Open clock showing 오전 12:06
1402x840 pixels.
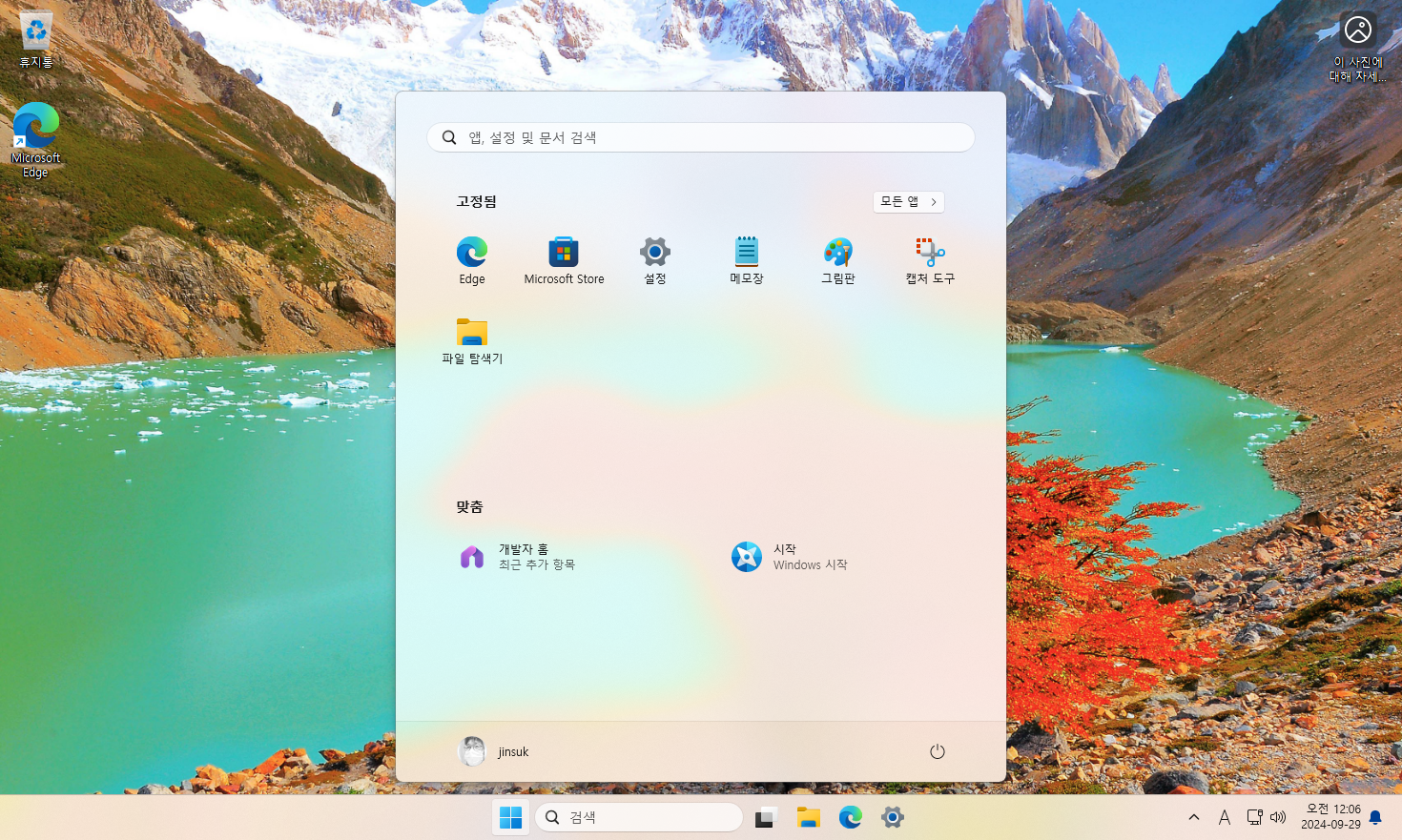1330,817
